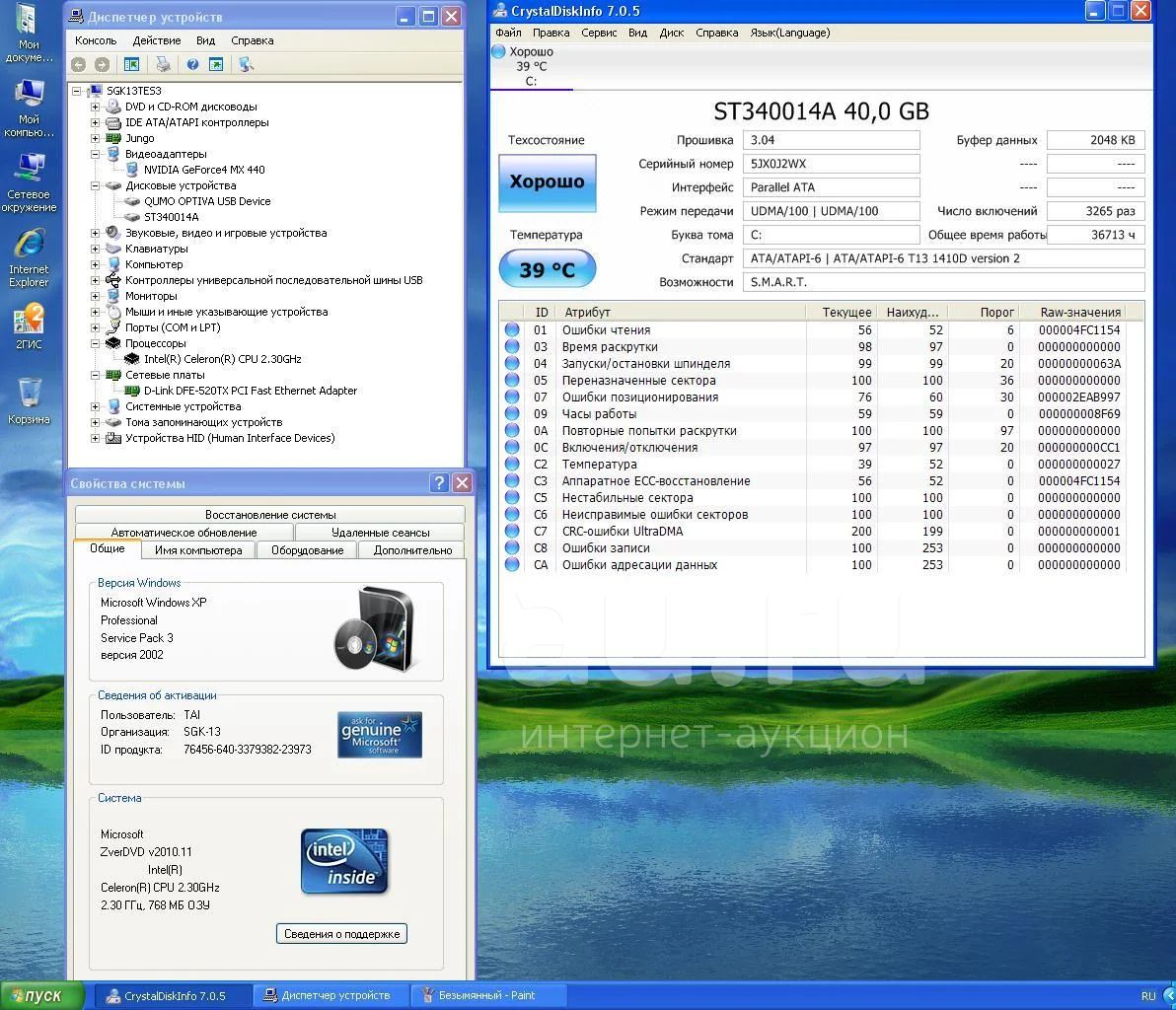Switch to the Восстановление системы tab

pyautogui.click(x=270, y=515)
